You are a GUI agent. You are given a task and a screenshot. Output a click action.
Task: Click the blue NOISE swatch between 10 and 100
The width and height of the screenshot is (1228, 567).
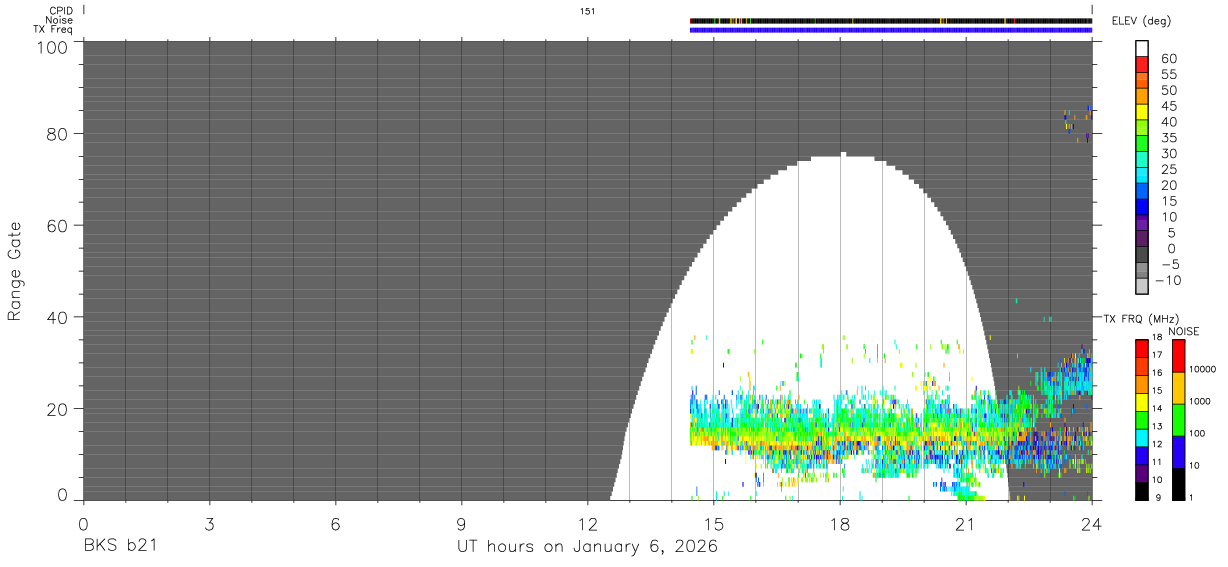point(1178,452)
